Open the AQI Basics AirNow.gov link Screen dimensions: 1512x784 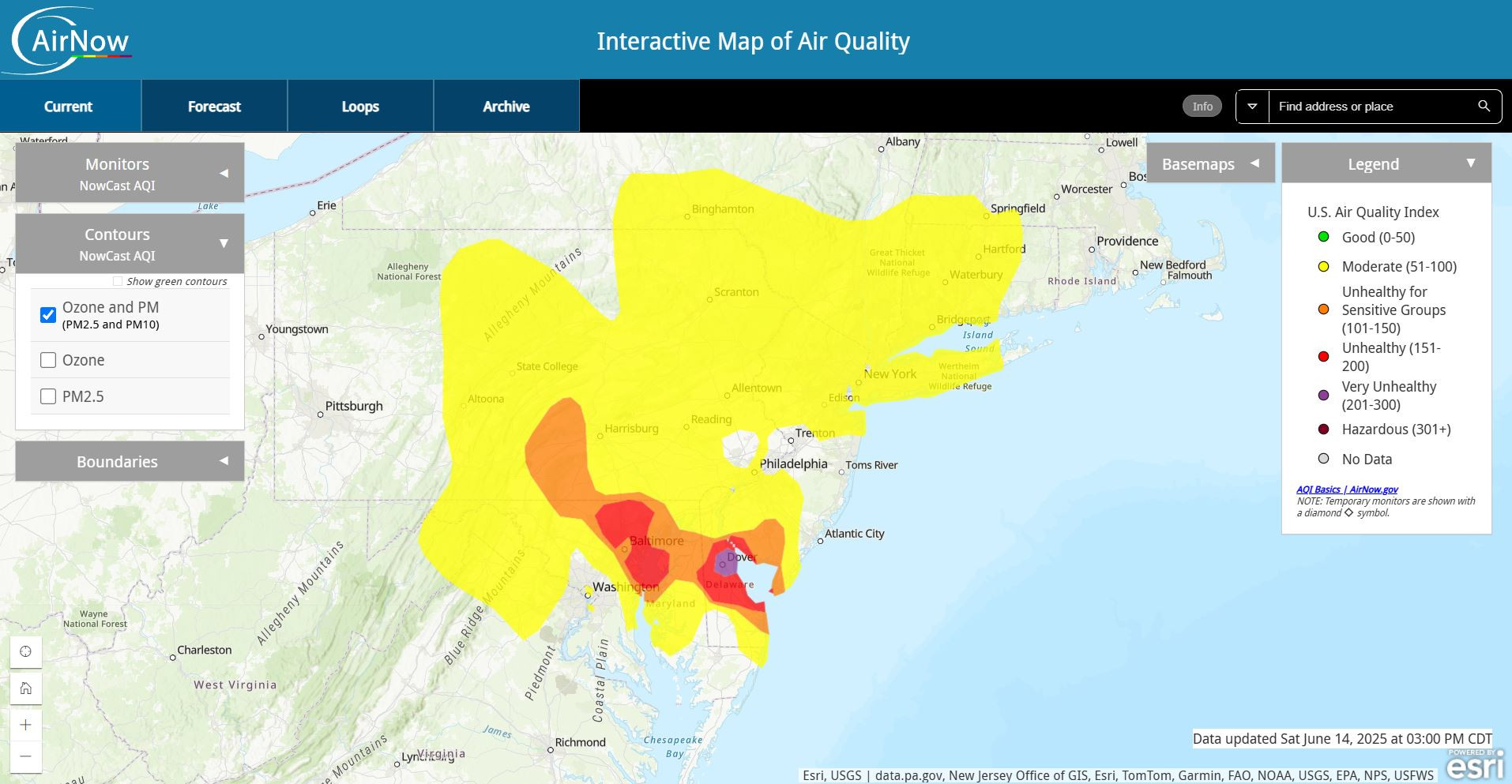point(1347,490)
